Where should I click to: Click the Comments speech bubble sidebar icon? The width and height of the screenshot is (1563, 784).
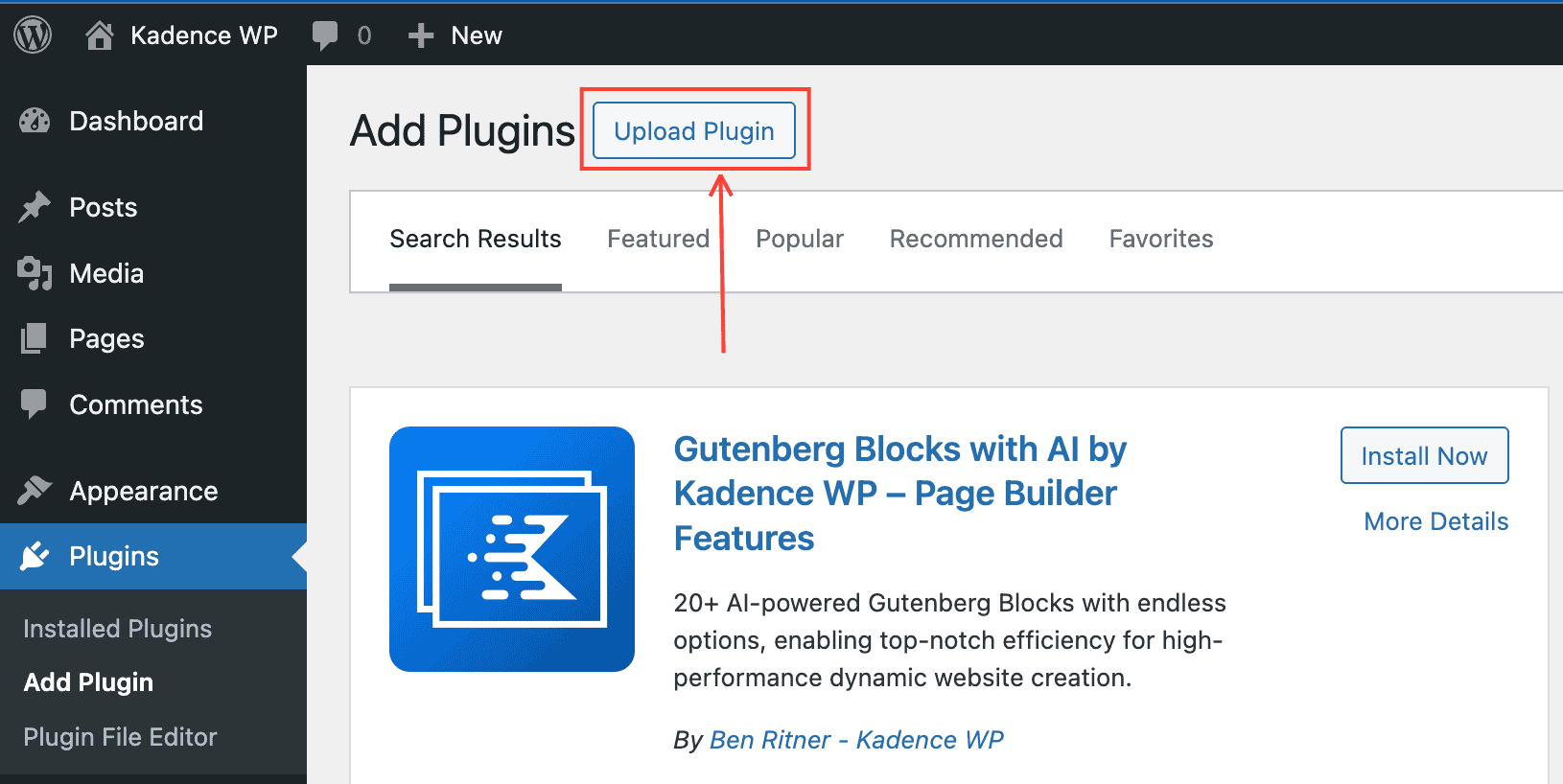point(35,404)
